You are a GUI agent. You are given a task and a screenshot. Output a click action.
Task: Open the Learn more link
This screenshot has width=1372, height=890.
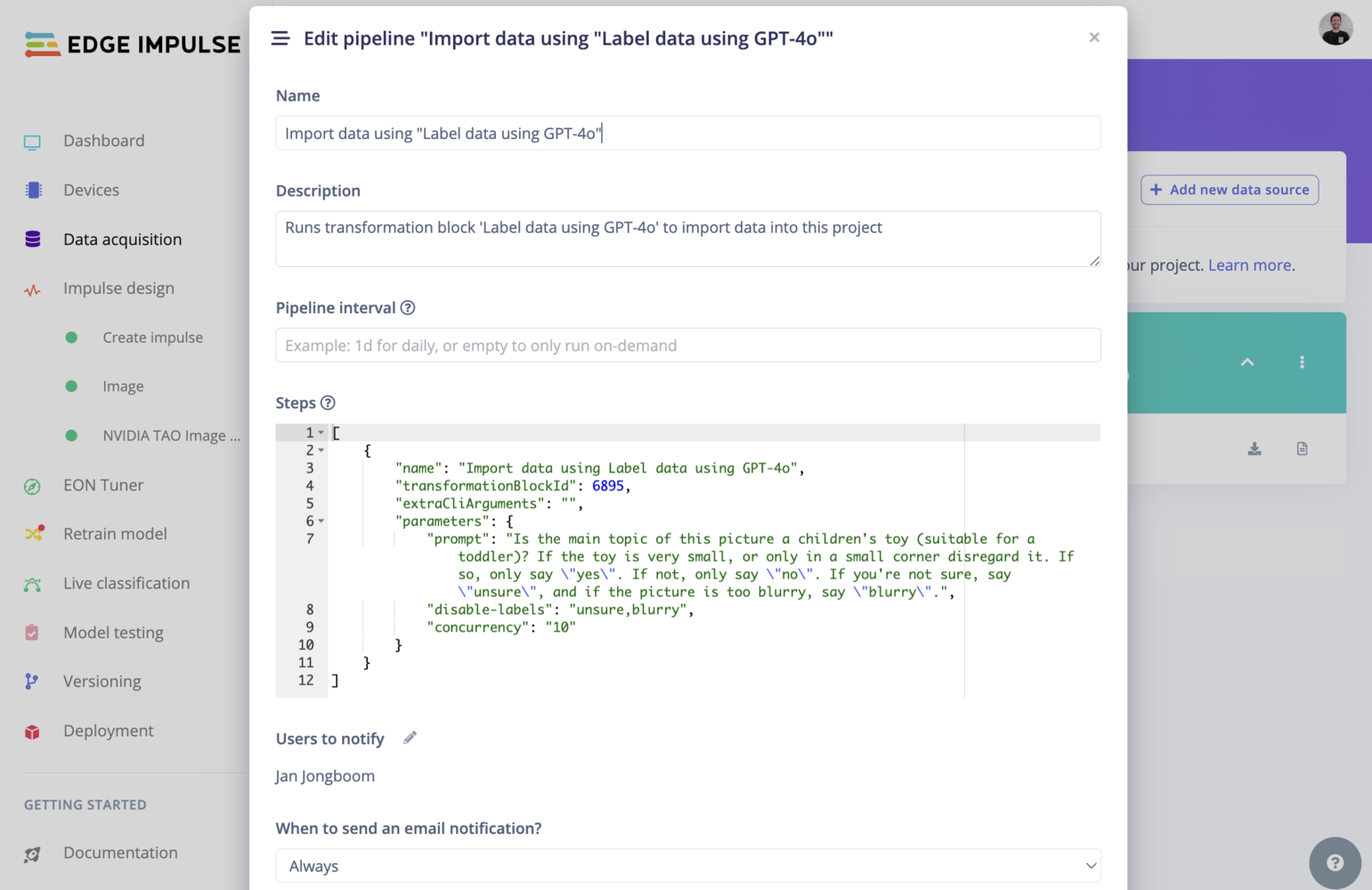1249,265
